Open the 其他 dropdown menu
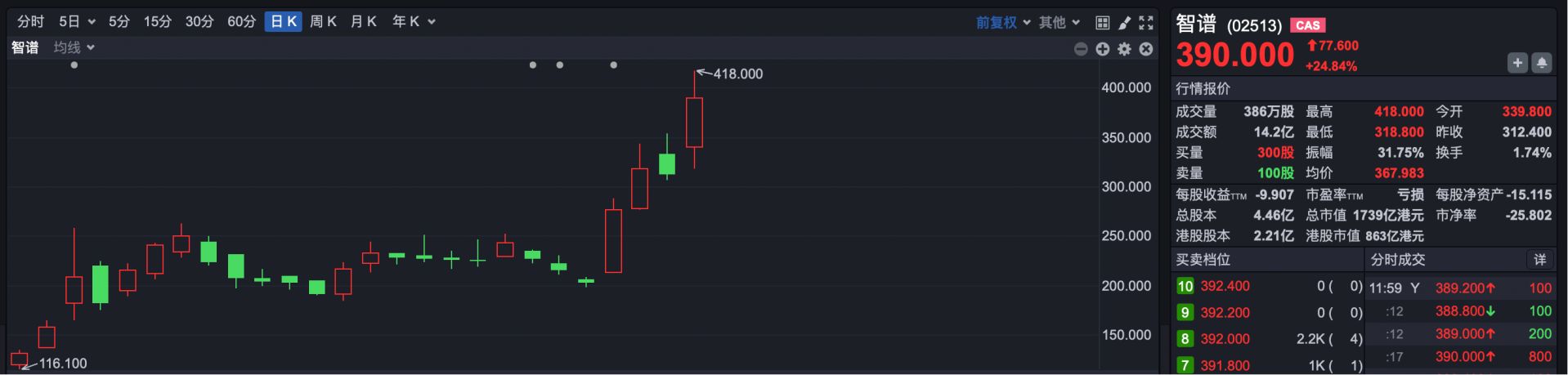 [1060, 22]
